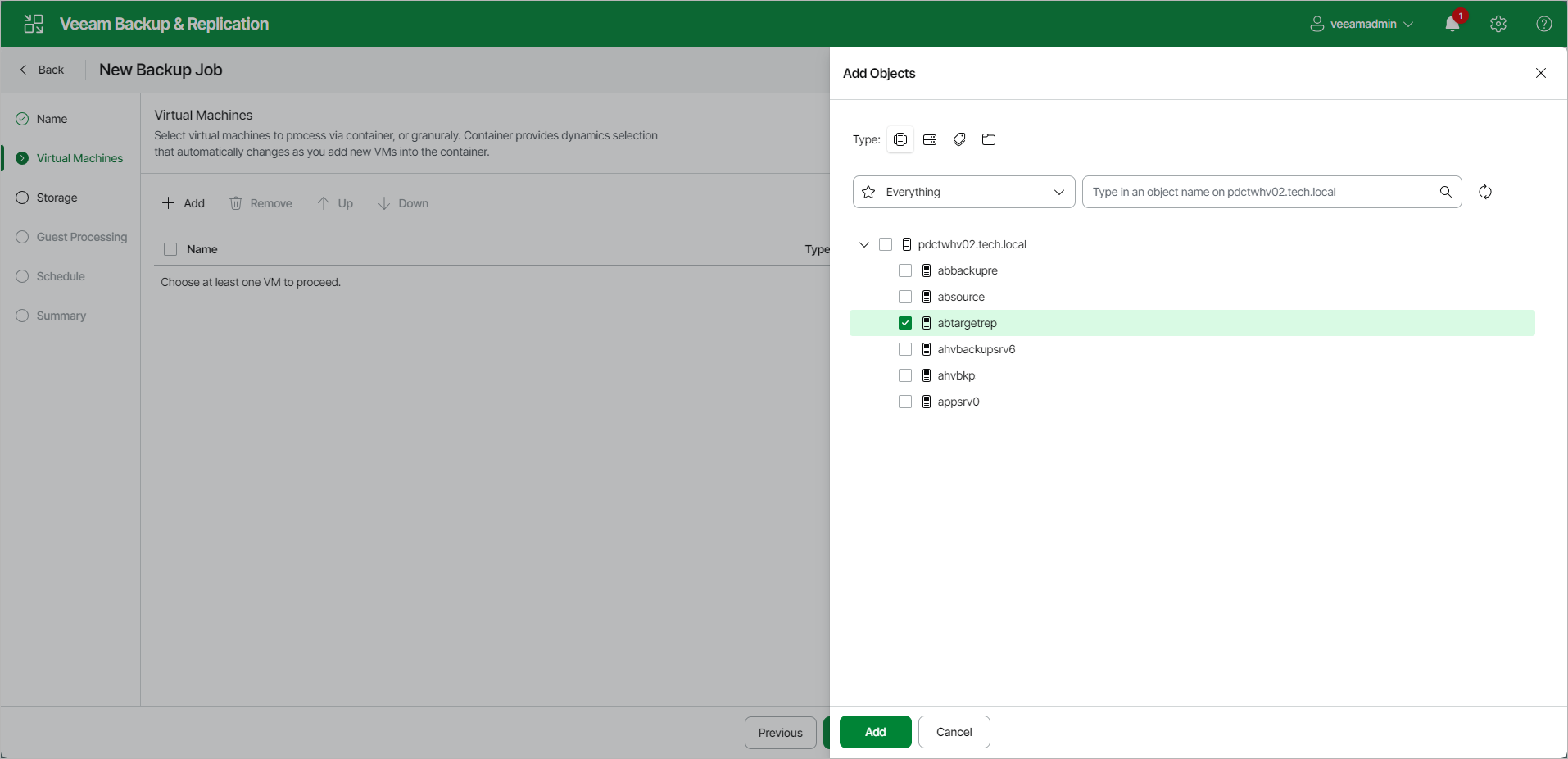Uncheck the abtargetrep checkbox
Screen dimensions: 1568x759
905,323
